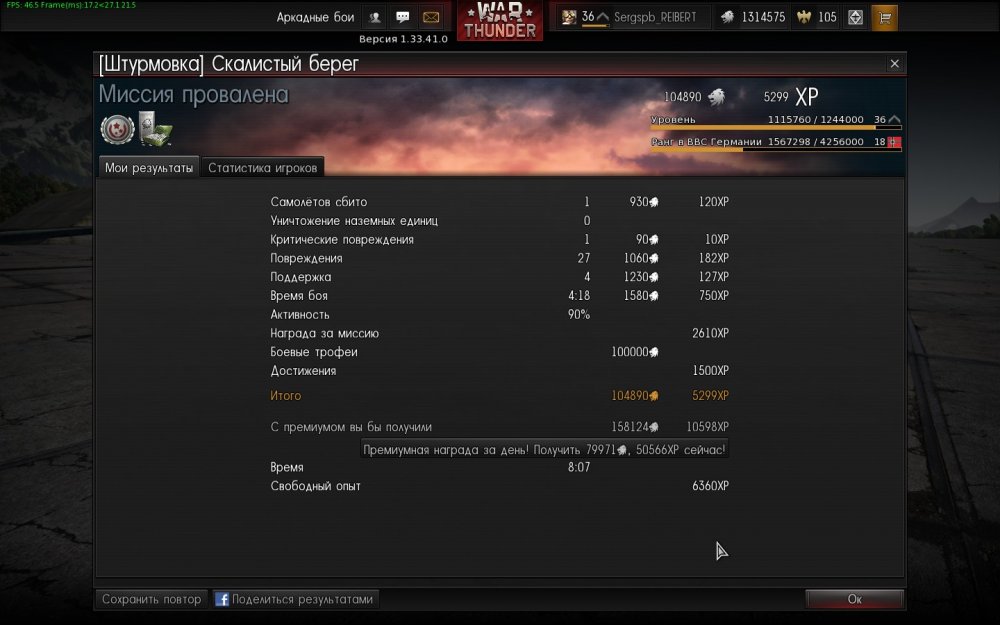Open the friends/contacts icon in top bar
Screen dimensions: 1000x625
(x=375, y=17)
